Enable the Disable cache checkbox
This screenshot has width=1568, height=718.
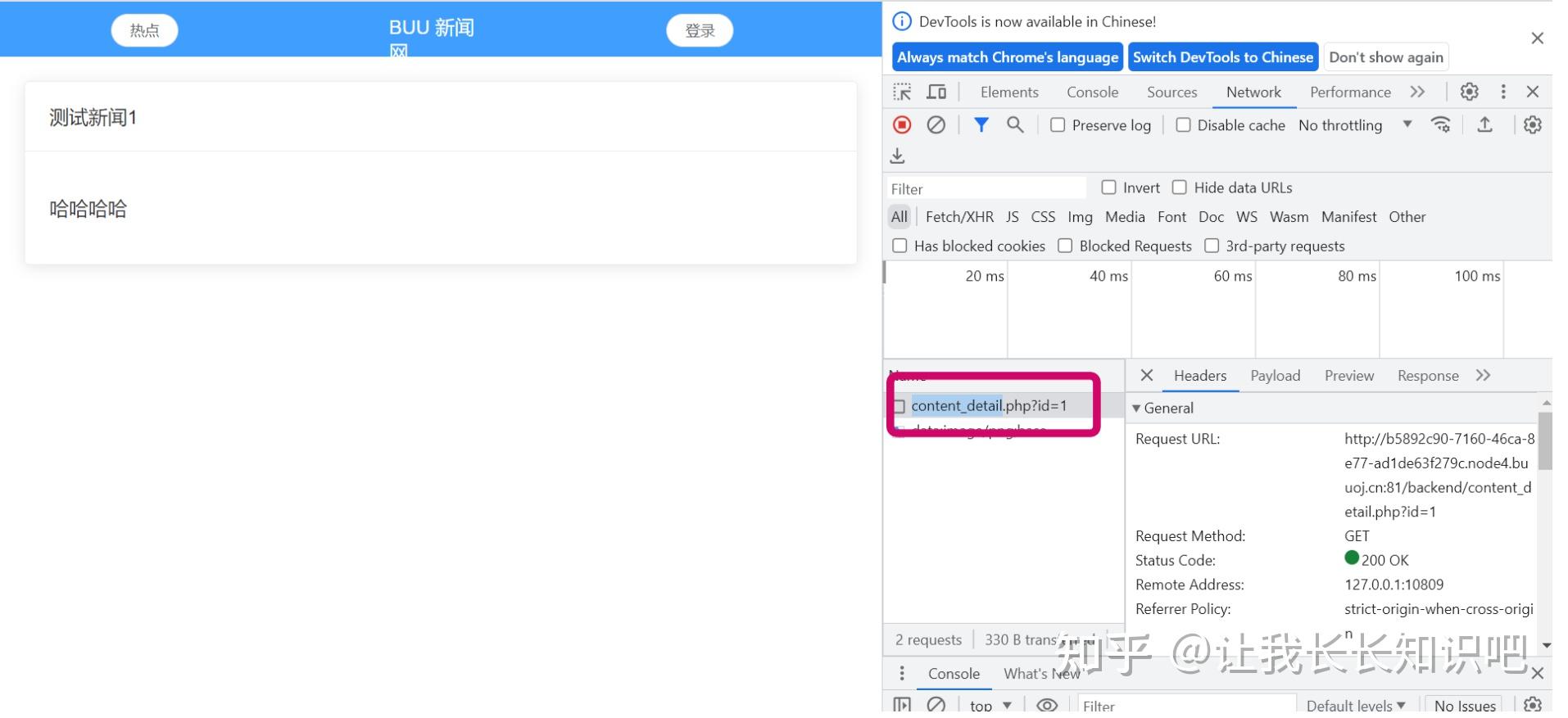pyautogui.click(x=1183, y=125)
